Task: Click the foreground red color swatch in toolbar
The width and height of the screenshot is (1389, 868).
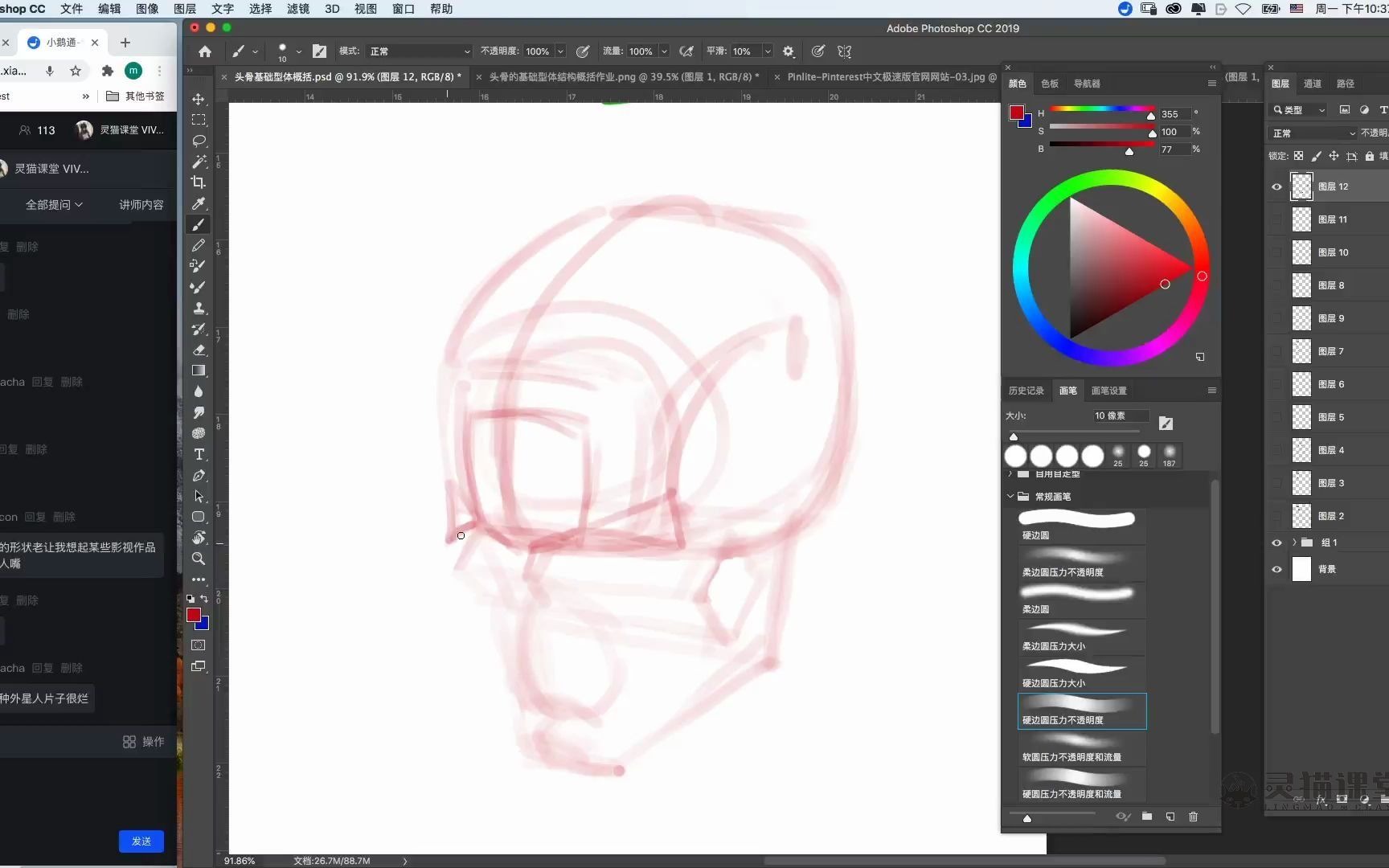Action: tap(194, 615)
